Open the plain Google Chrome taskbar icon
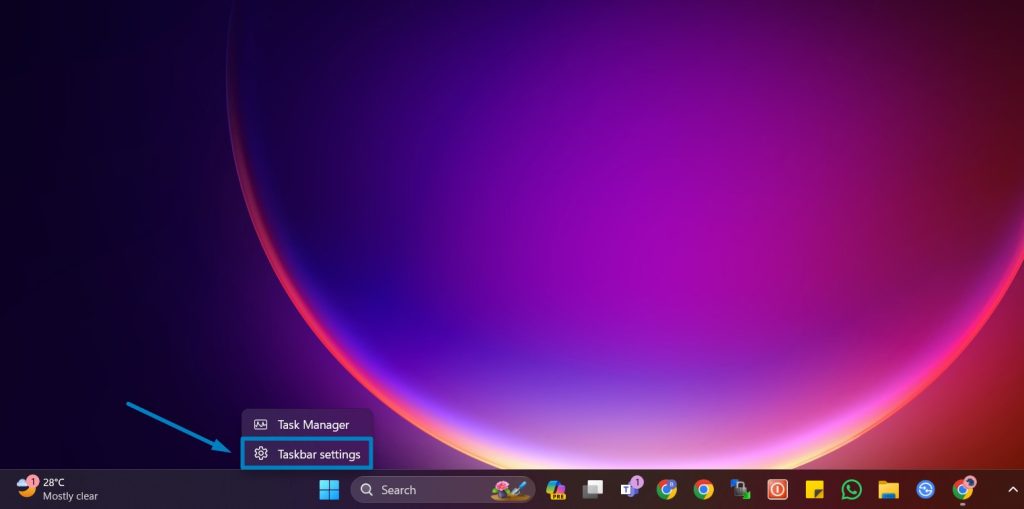The image size is (1024, 509). point(704,490)
